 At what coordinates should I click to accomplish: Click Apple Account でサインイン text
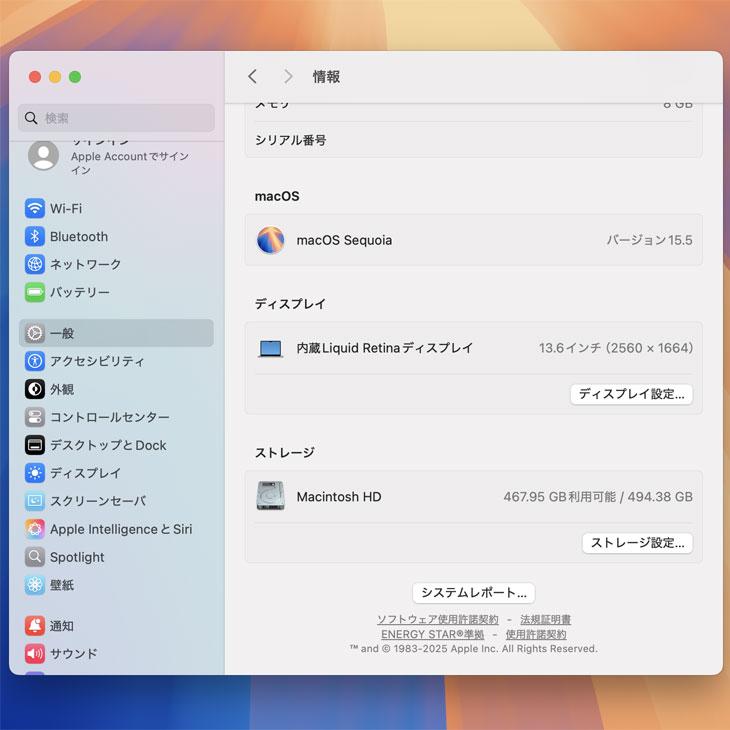click(129, 163)
